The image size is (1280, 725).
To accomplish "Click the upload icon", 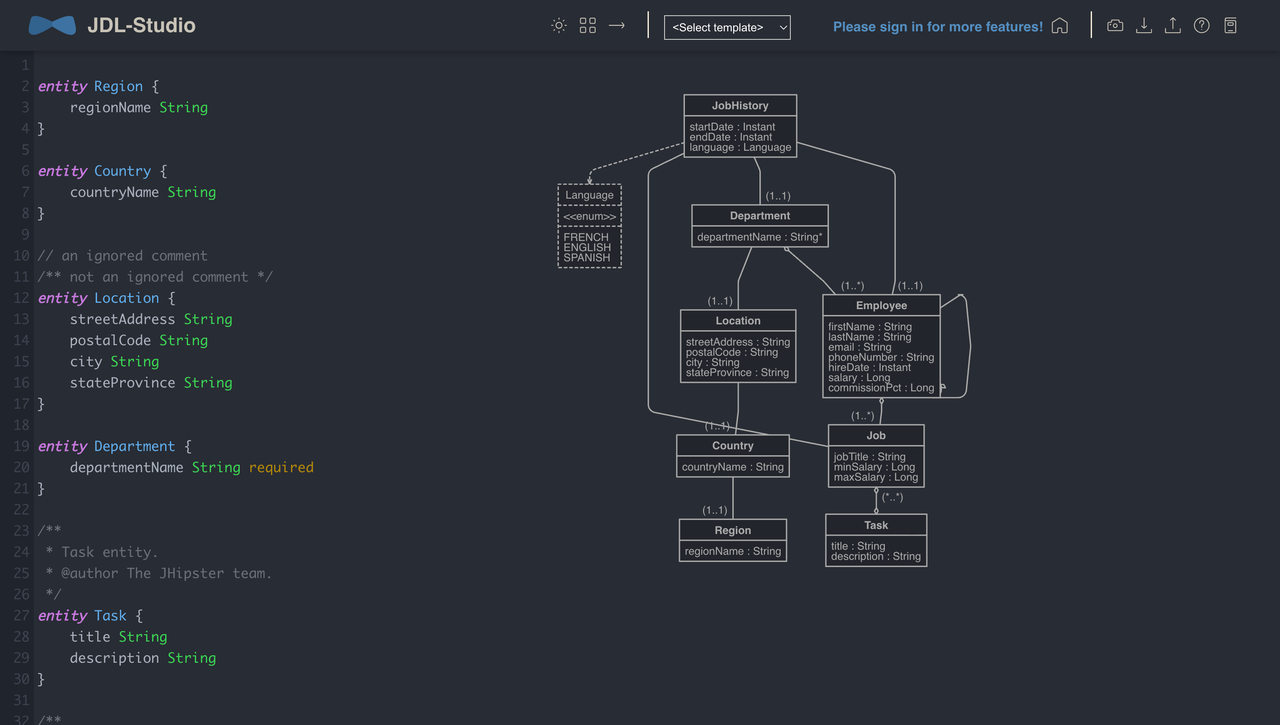I will pyautogui.click(x=1173, y=26).
